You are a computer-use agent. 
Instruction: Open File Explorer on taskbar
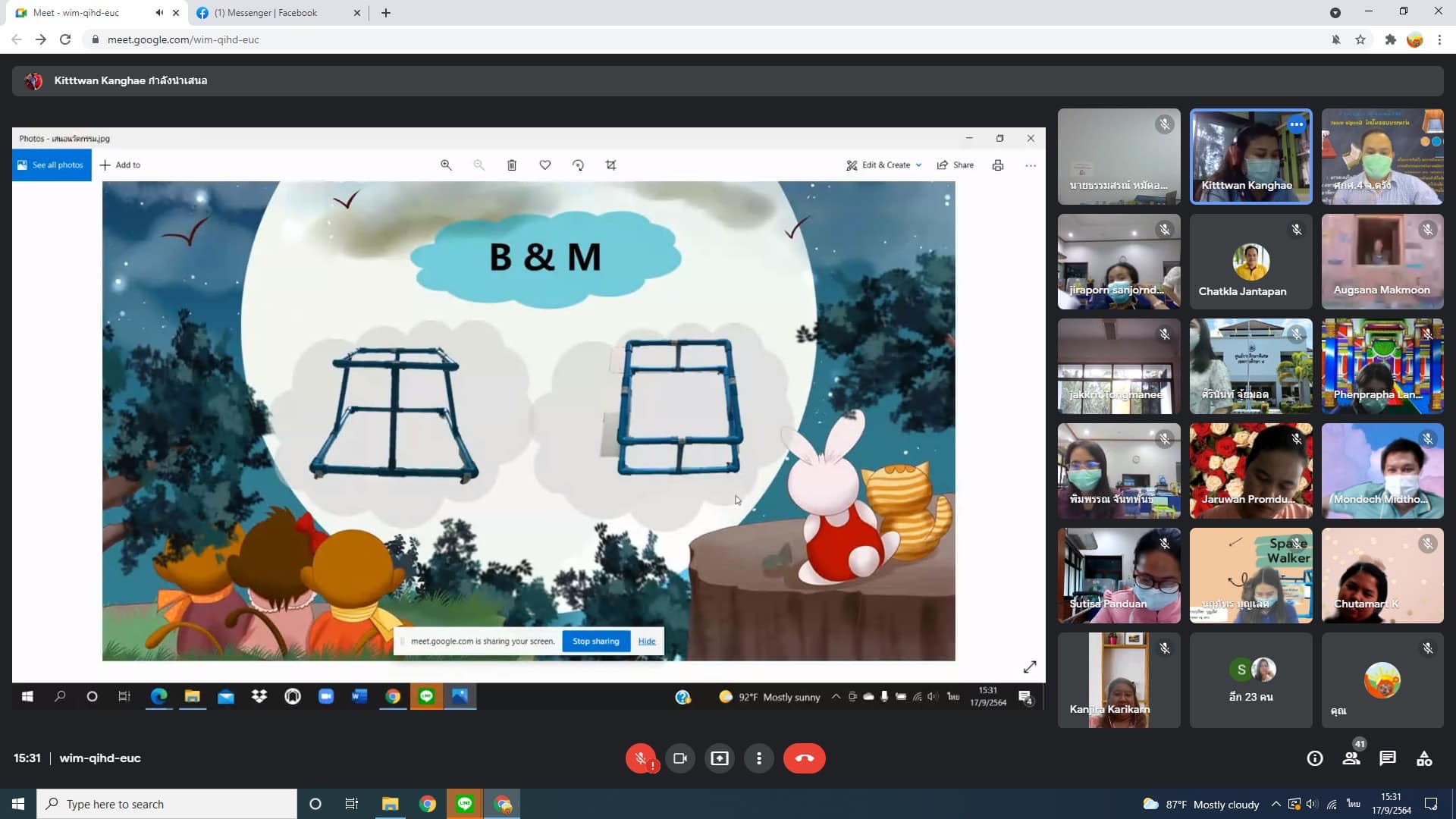pyautogui.click(x=390, y=804)
